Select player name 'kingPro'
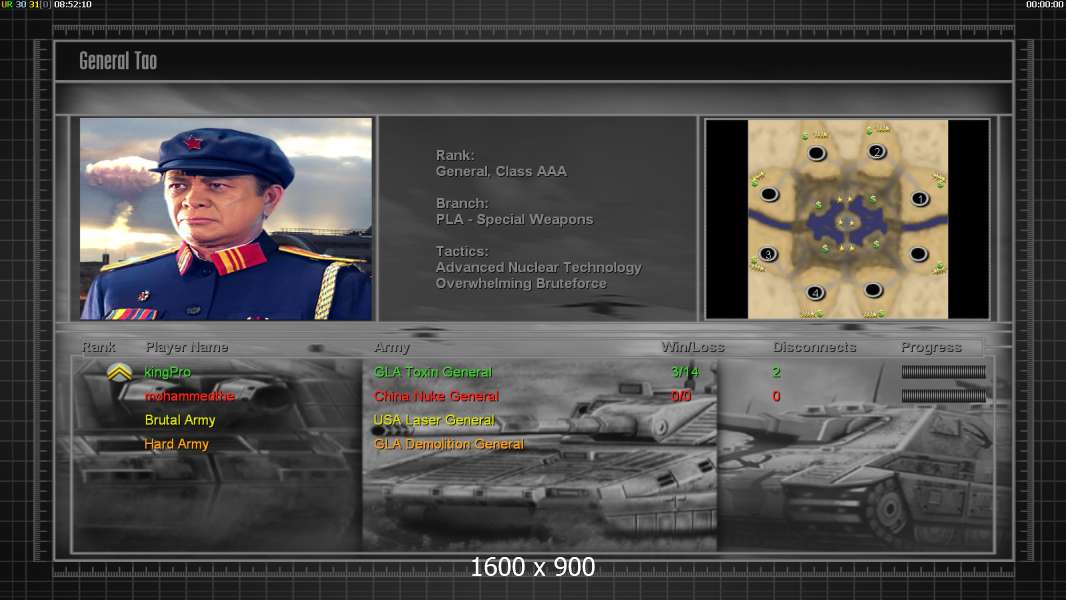Screen dimensions: 1066x600 [x=167, y=372]
